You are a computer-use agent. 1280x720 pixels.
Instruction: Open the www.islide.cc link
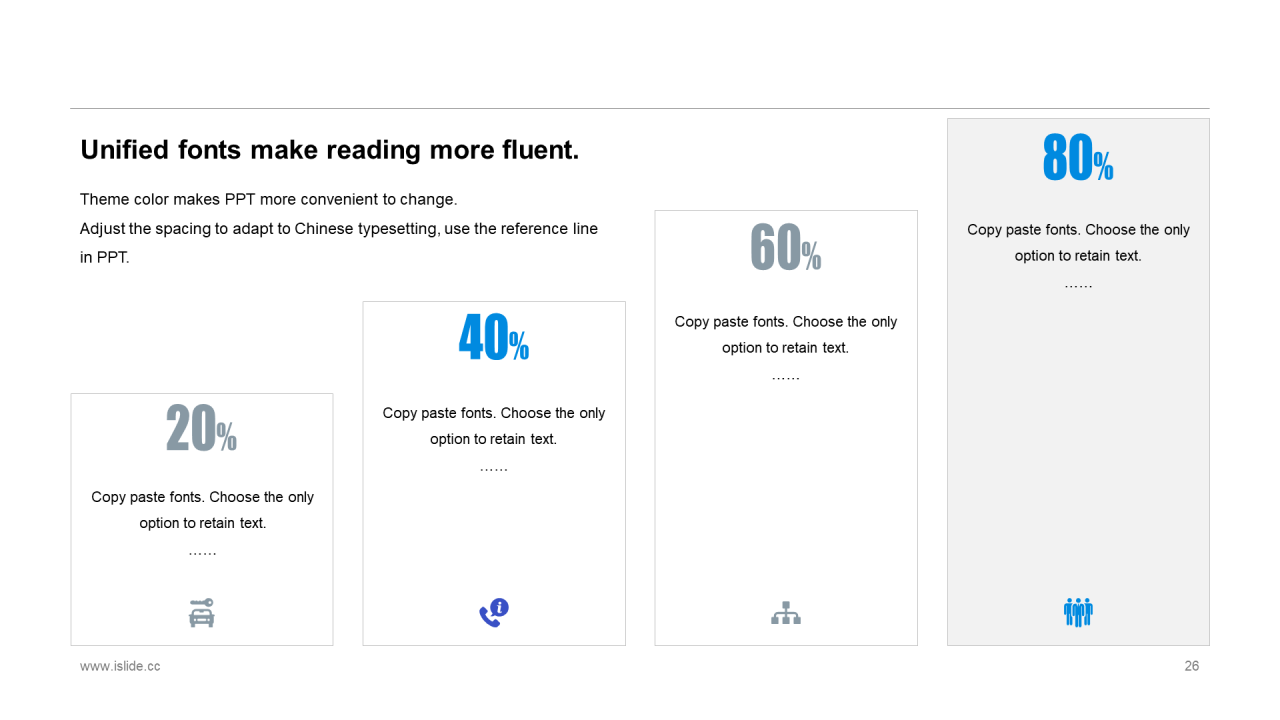pyautogui.click(x=120, y=666)
